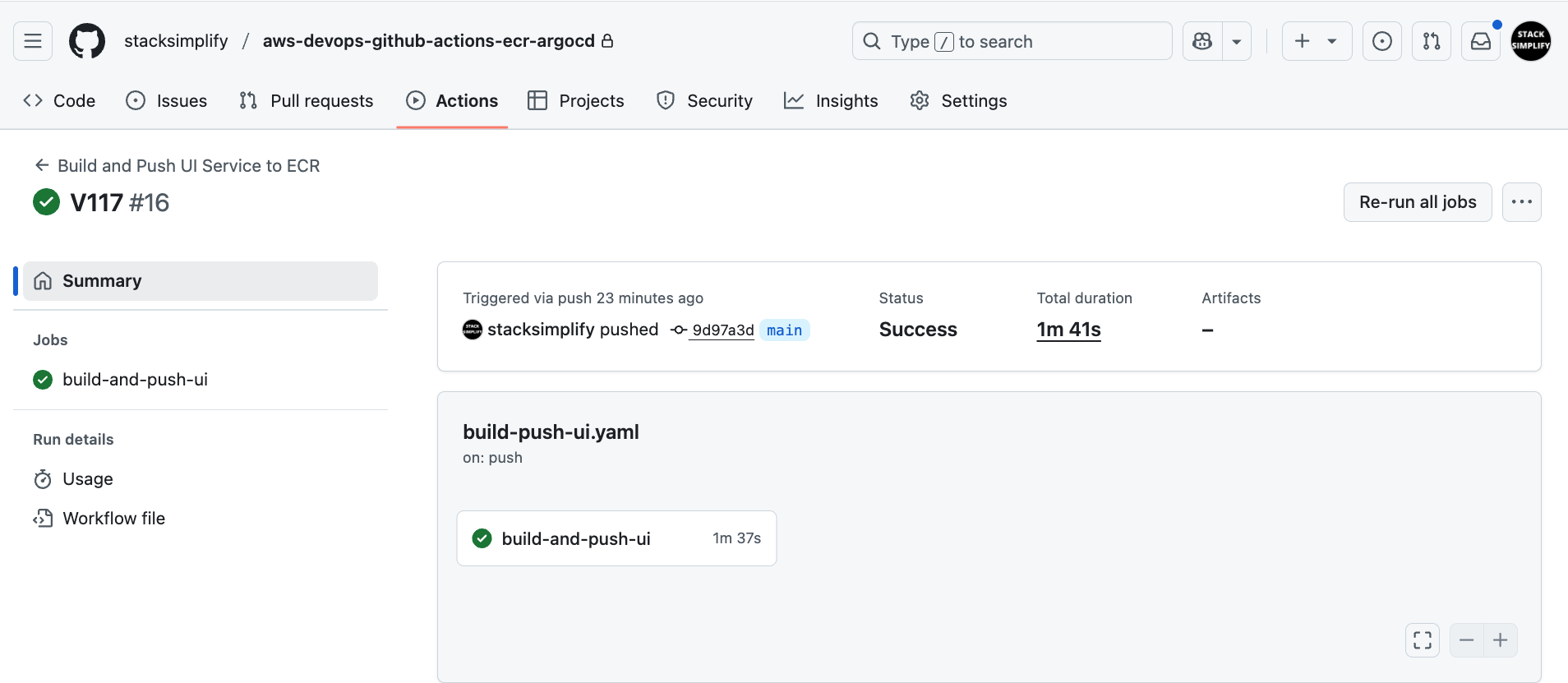Click the V117 run title
The image size is (1568, 683).
pyautogui.click(x=96, y=202)
